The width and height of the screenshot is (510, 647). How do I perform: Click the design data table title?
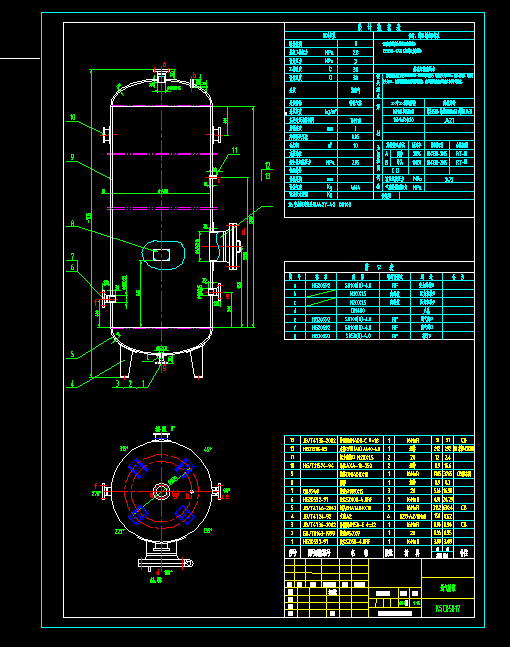(x=379, y=27)
